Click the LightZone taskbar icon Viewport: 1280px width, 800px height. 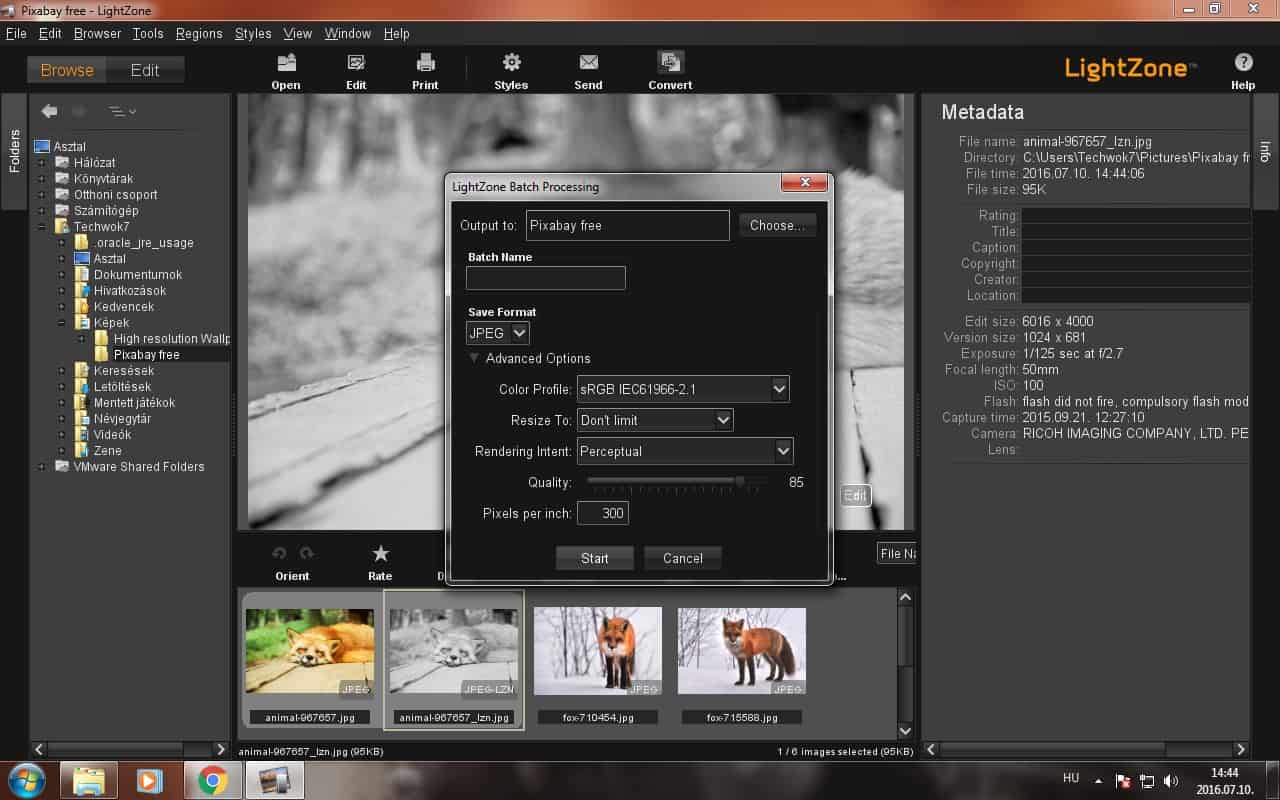coord(274,780)
